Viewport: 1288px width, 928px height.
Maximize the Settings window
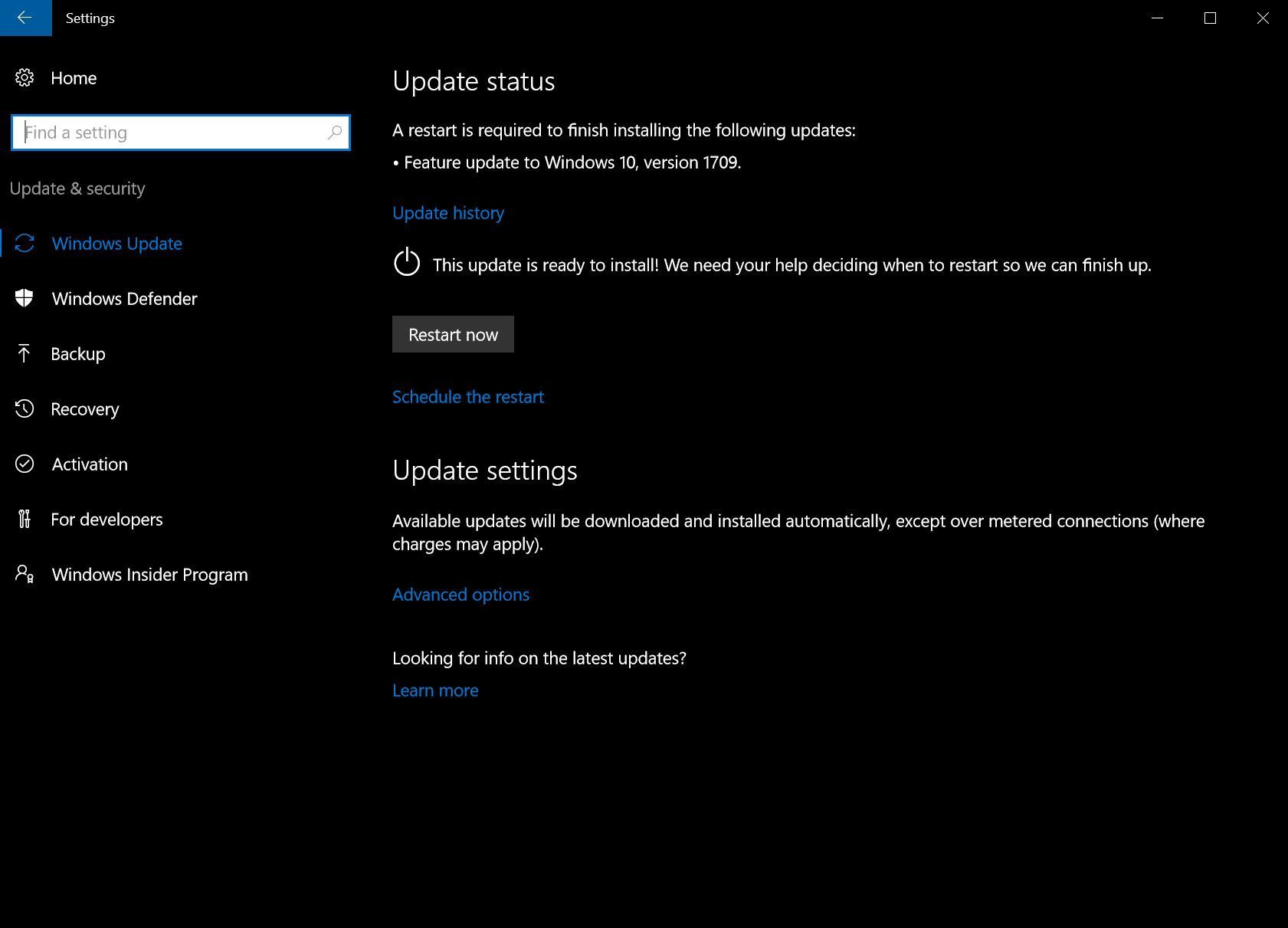coord(1211,18)
